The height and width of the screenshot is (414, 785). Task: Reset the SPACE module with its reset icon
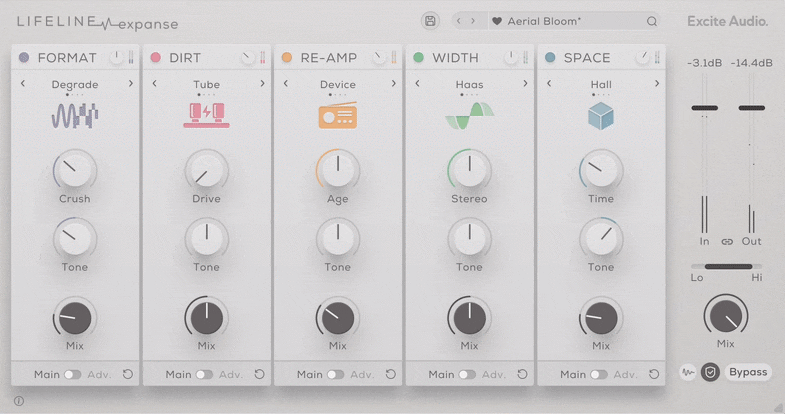click(x=654, y=375)
